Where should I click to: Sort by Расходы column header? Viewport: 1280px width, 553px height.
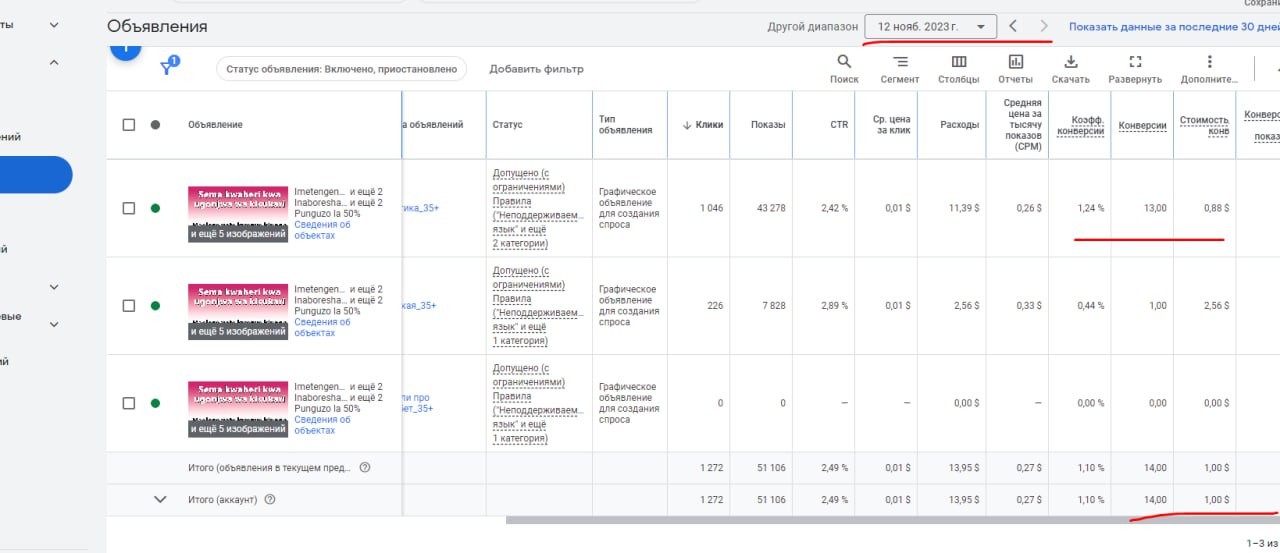point(959,125)
